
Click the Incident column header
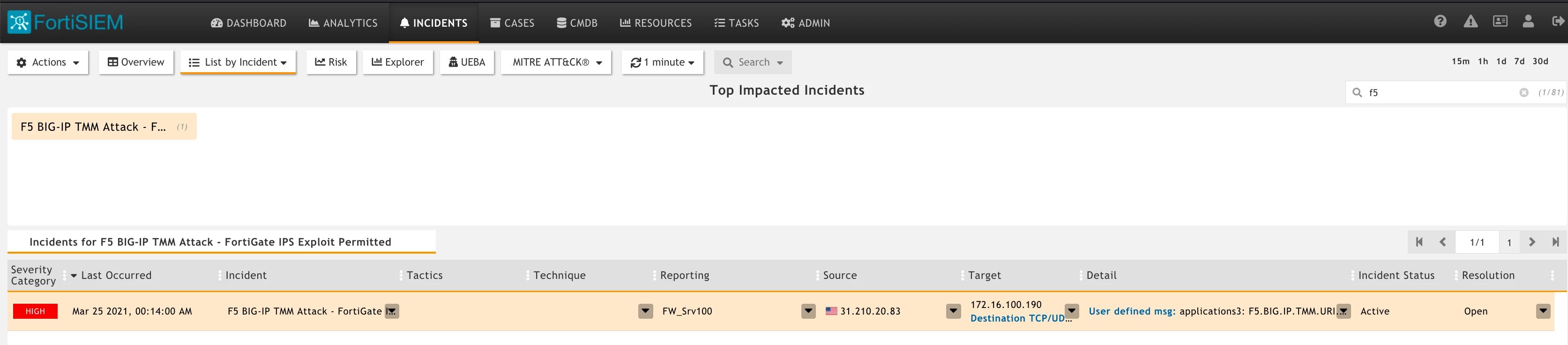tap(246, 276)
